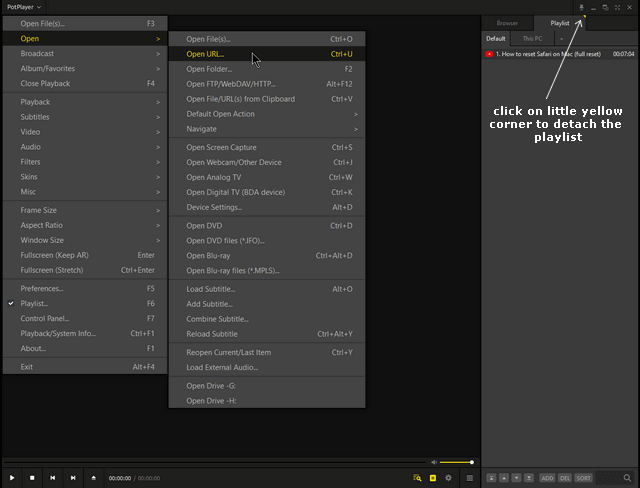Click the 00:00:00 elapsed time display

pos(120,478)
